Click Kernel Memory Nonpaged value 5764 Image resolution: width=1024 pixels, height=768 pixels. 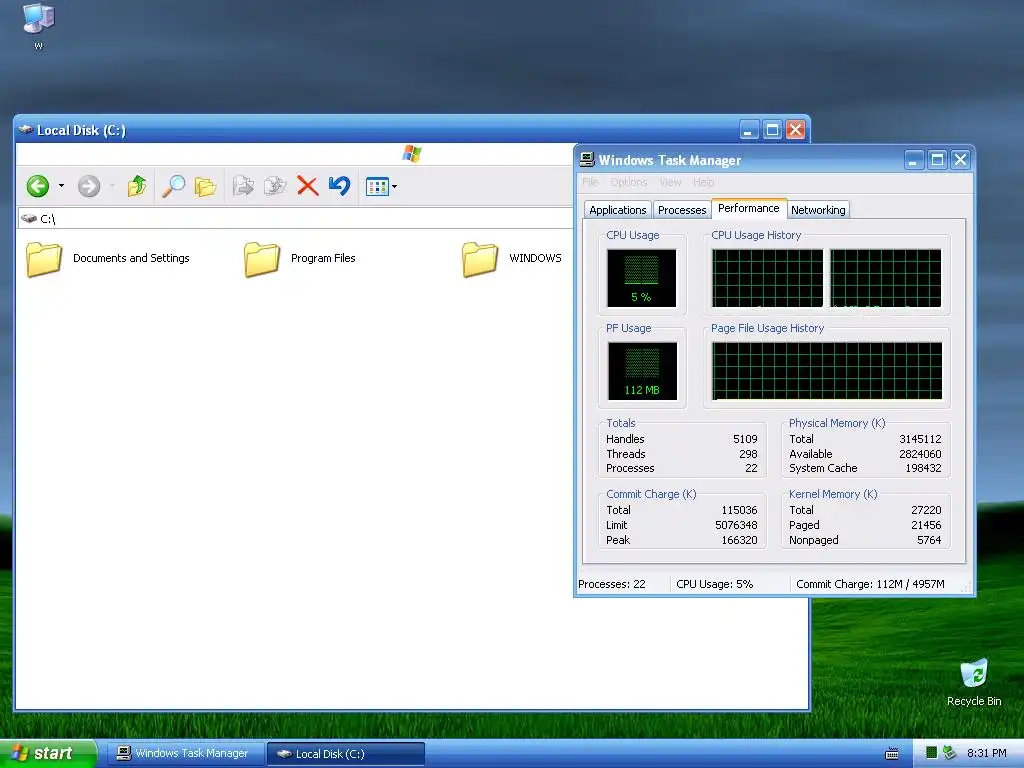coord(929,540)
